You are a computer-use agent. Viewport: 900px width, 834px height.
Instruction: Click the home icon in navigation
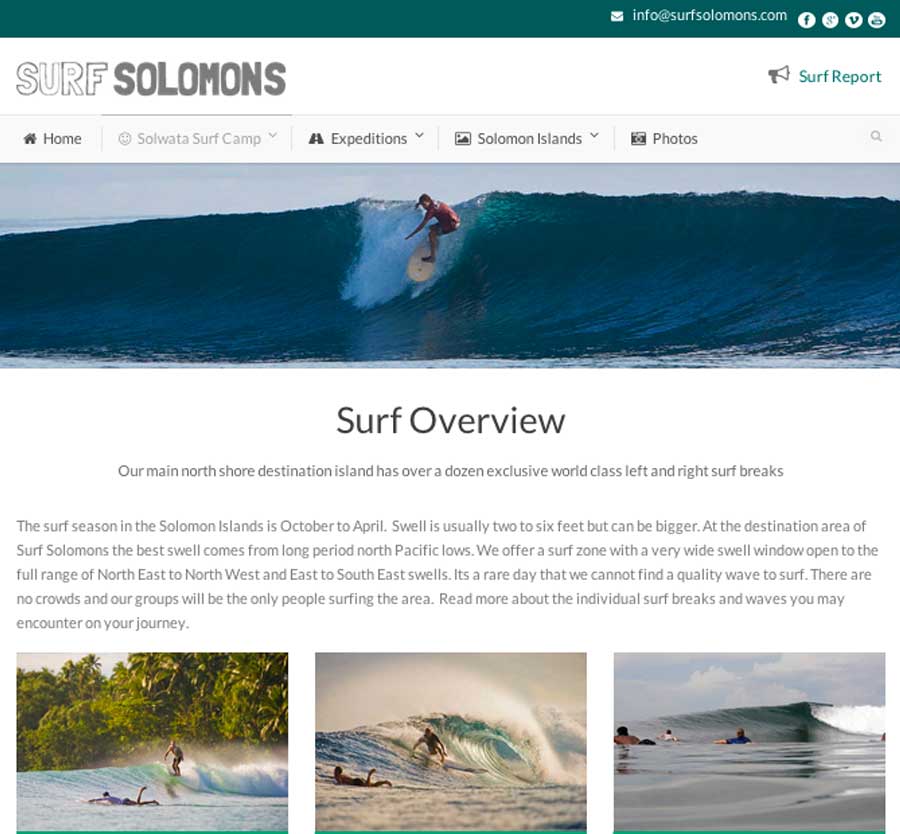(x=30, y=138)
